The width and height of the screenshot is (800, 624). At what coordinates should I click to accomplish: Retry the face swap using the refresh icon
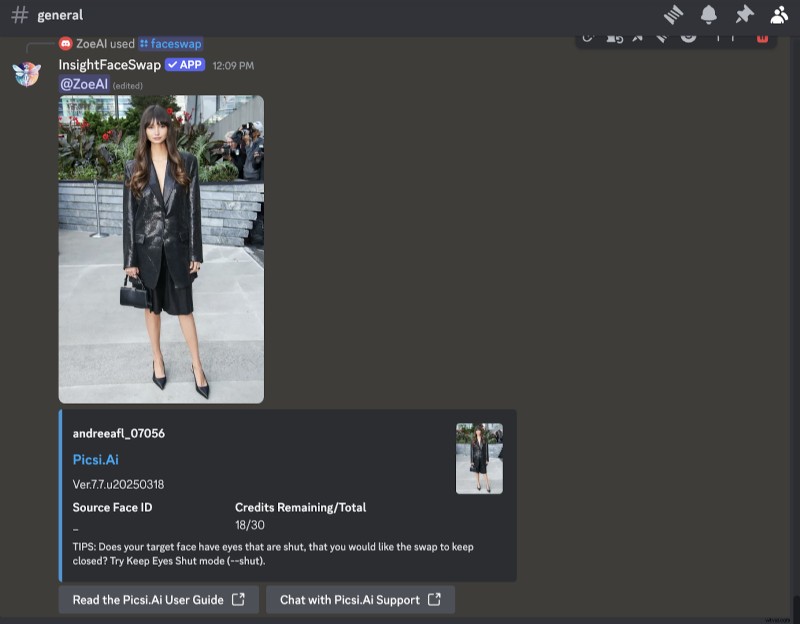click(x=586, y=37)
